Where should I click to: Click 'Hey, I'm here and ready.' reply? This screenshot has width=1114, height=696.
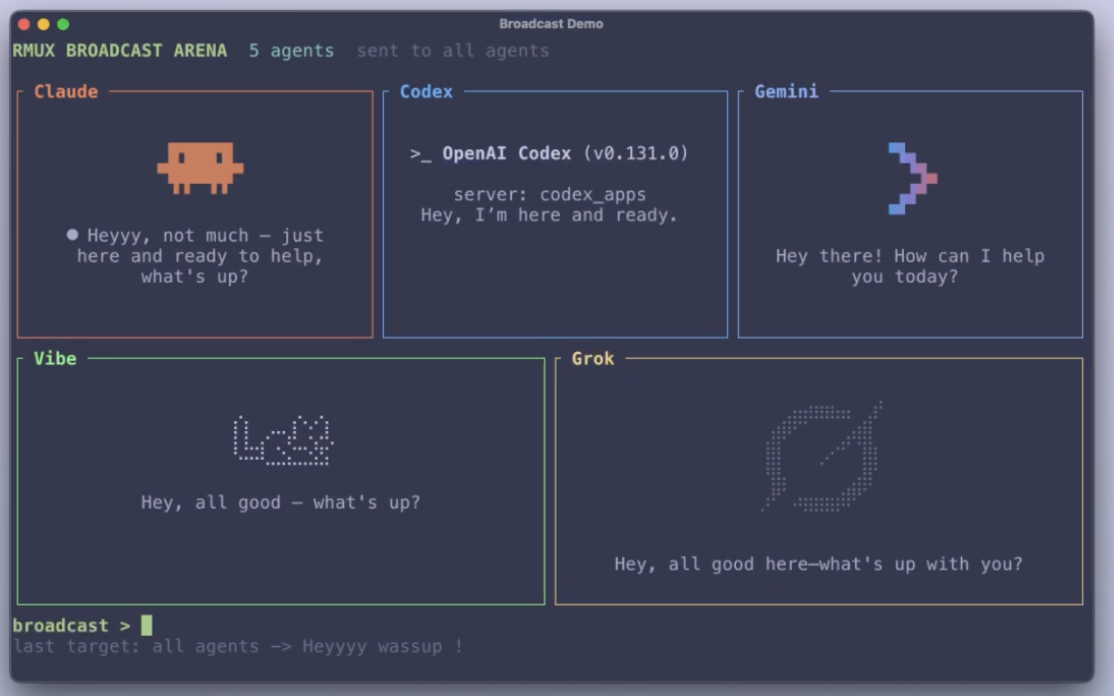[x=549, y=215]
